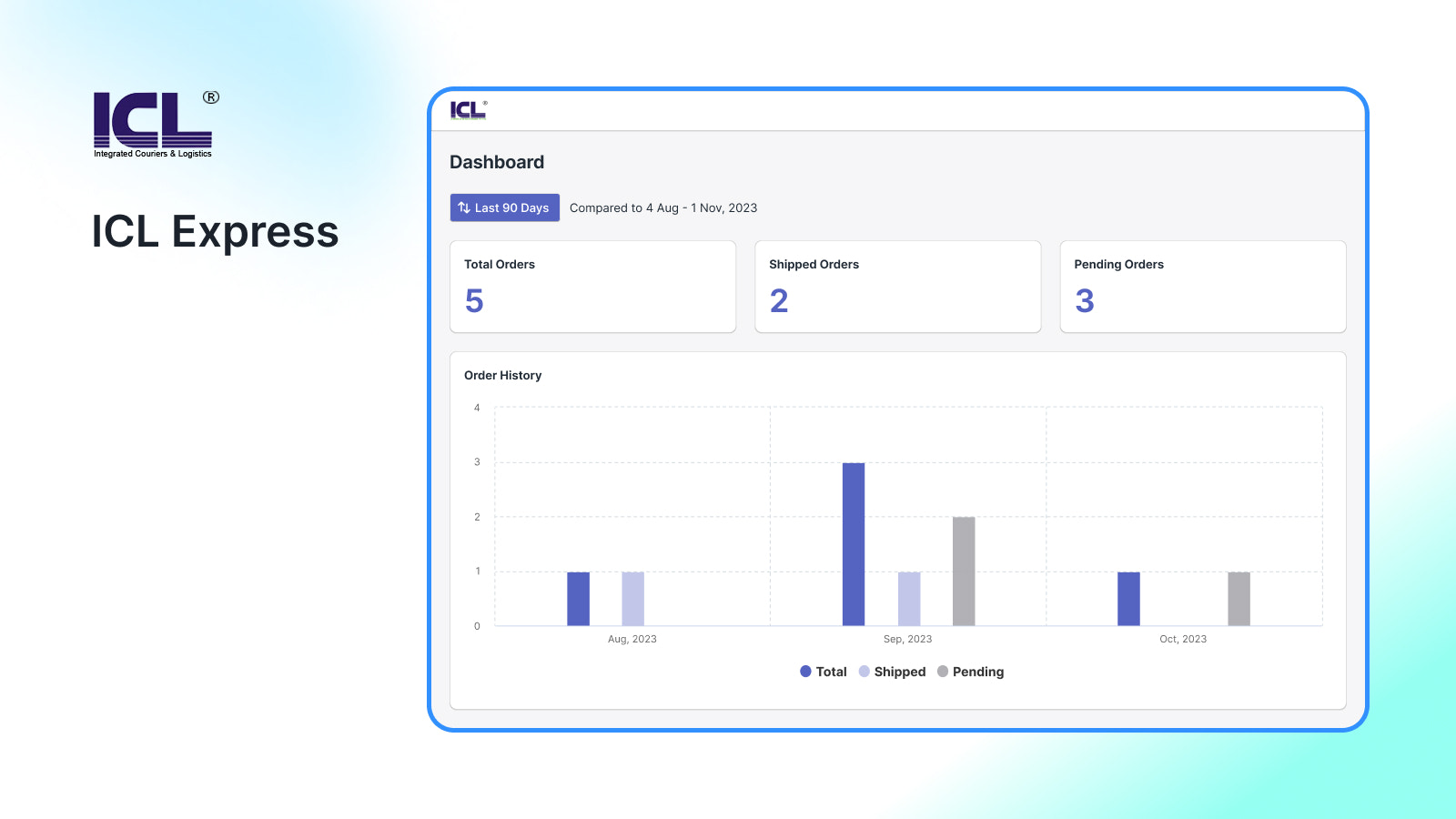
Task: Click the sort arrows icon in Last 90 Days
Action: tap(464, 207)
